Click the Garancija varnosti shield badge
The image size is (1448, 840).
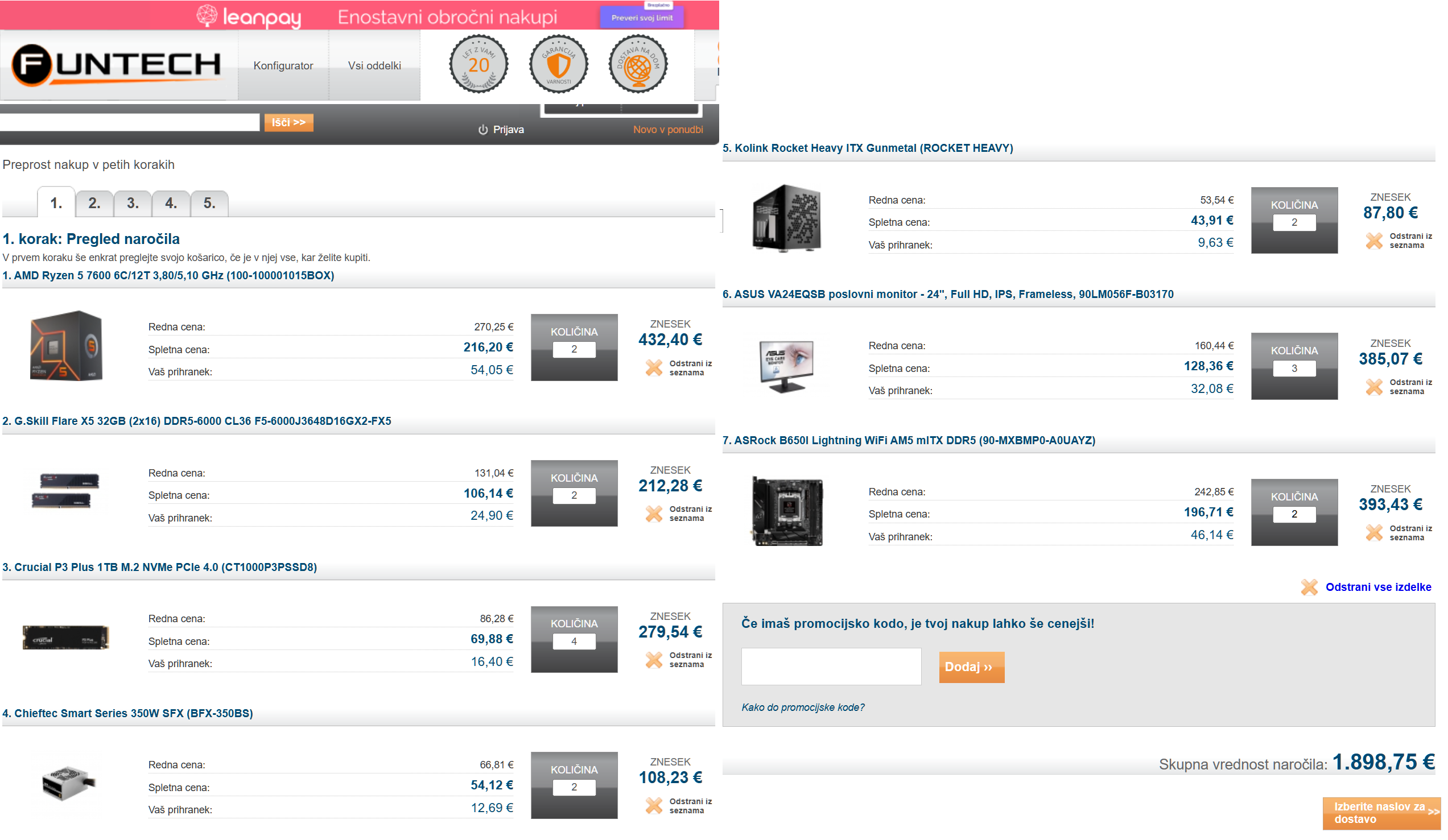(x=559, y=64)
